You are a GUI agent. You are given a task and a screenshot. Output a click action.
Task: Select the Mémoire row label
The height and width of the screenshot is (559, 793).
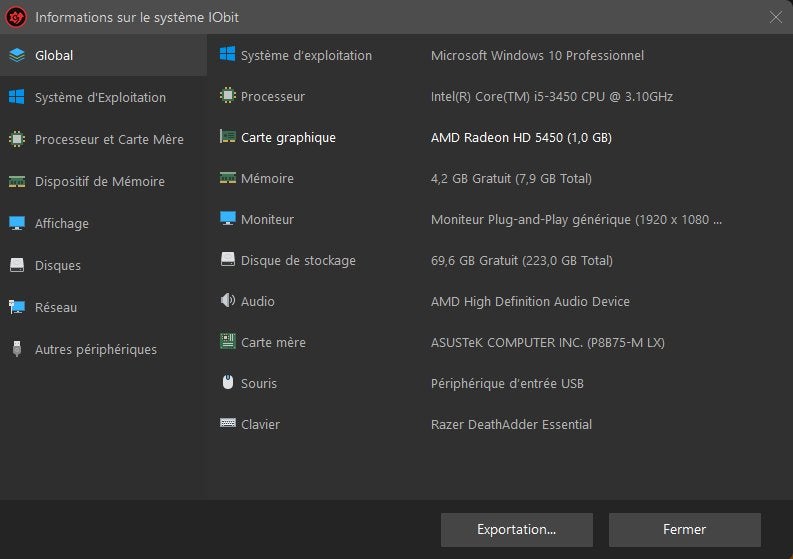[x=267, y=179]
